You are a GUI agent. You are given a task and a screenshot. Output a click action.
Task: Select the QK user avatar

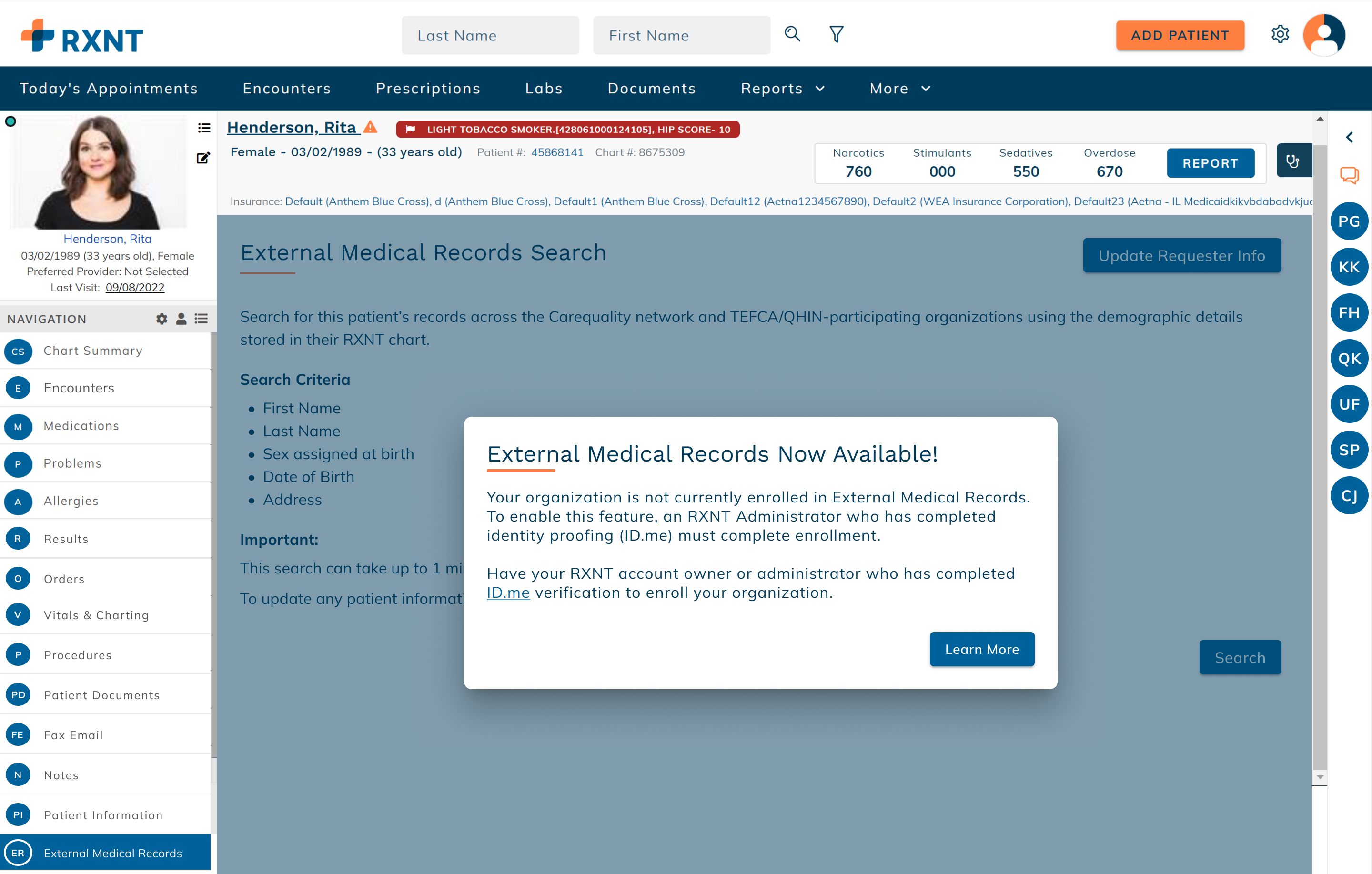(x=1349, y=358)
